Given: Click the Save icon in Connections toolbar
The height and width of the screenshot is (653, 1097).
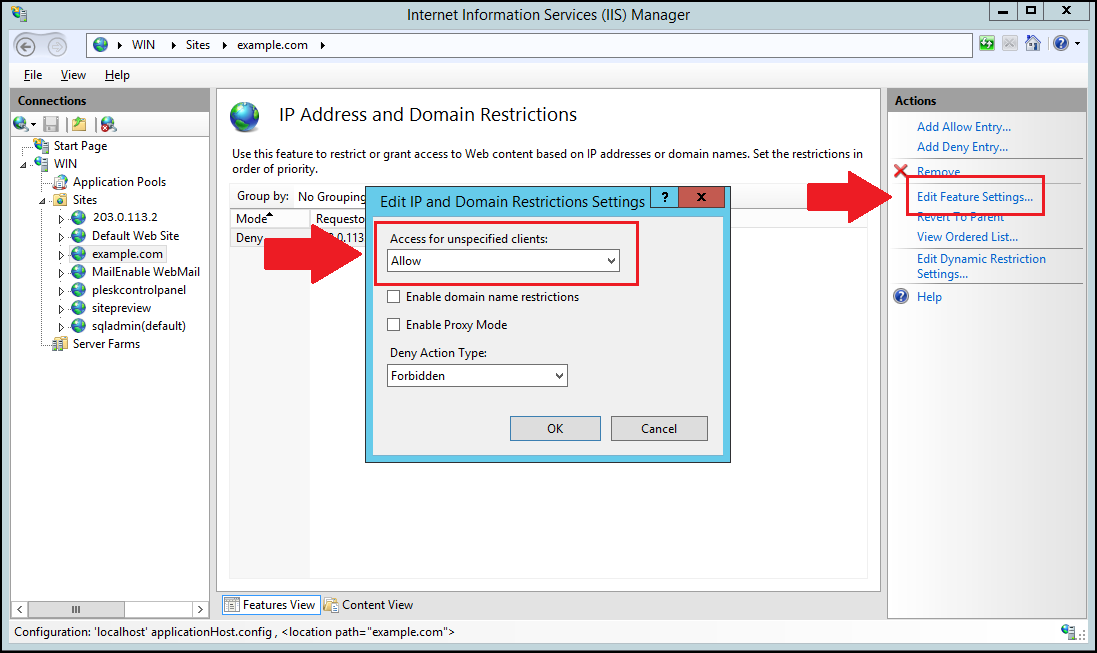Looking at the screenshot, I should [51, 124].
